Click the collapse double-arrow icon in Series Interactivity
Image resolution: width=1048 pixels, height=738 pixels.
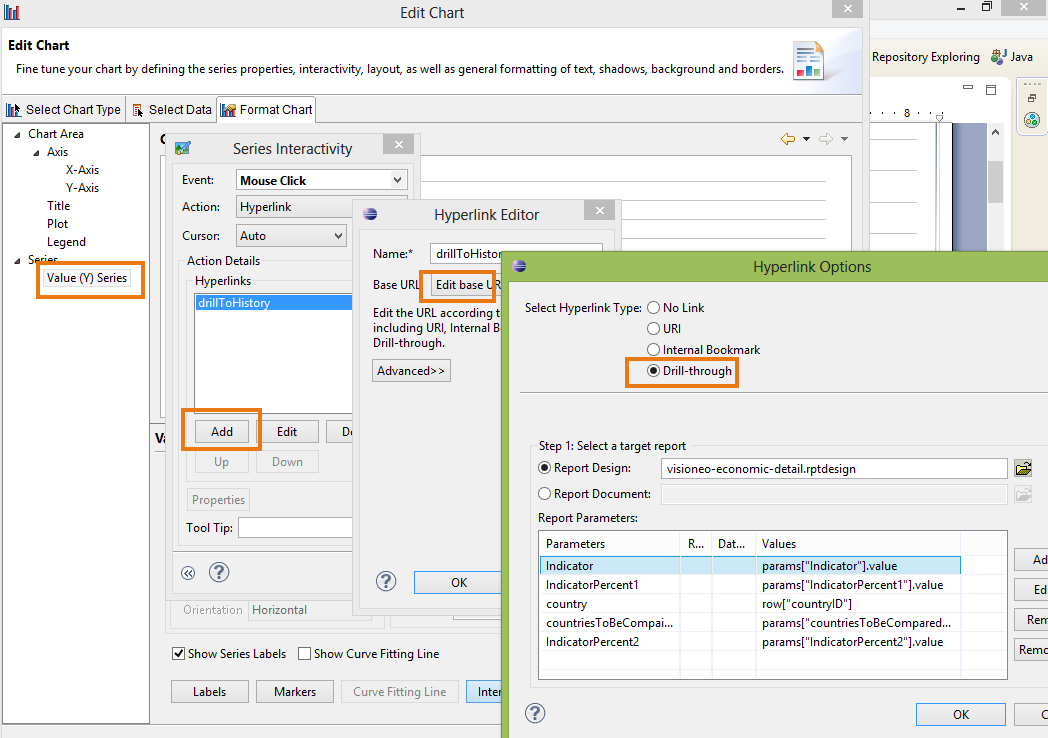188,573
